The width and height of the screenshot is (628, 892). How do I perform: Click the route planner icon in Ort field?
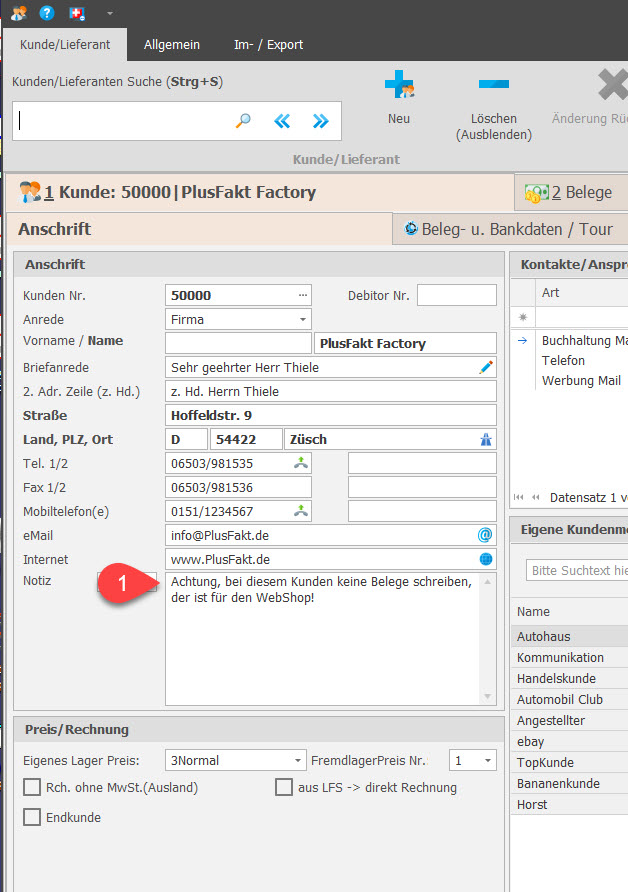pyautogui.click(x=486, y=439)
